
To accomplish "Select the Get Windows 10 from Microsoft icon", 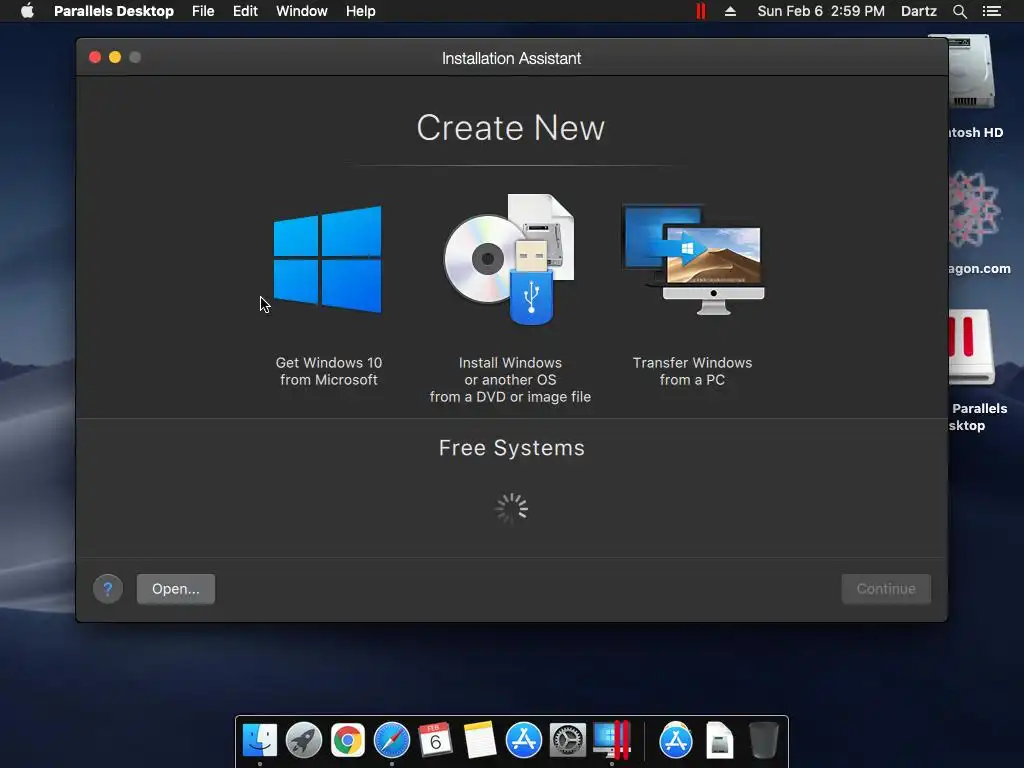I will pos(328,259).
